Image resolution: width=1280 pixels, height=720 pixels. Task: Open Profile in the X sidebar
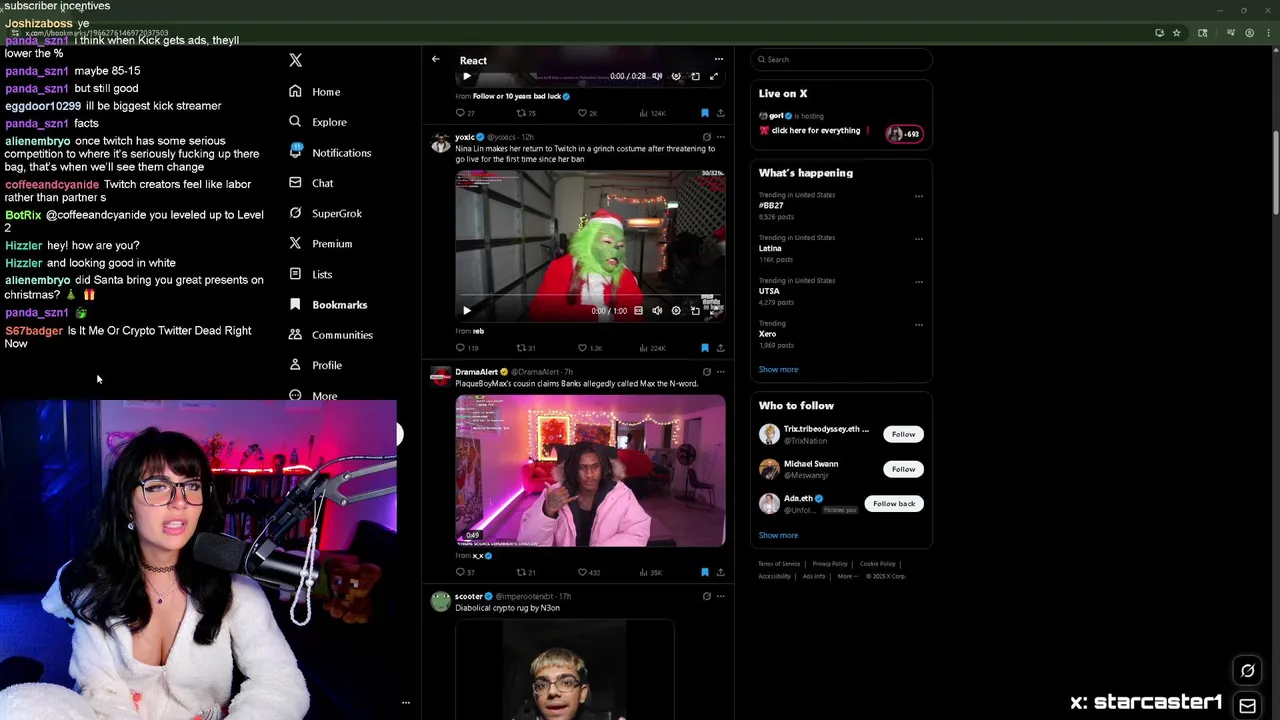point(315,365)
